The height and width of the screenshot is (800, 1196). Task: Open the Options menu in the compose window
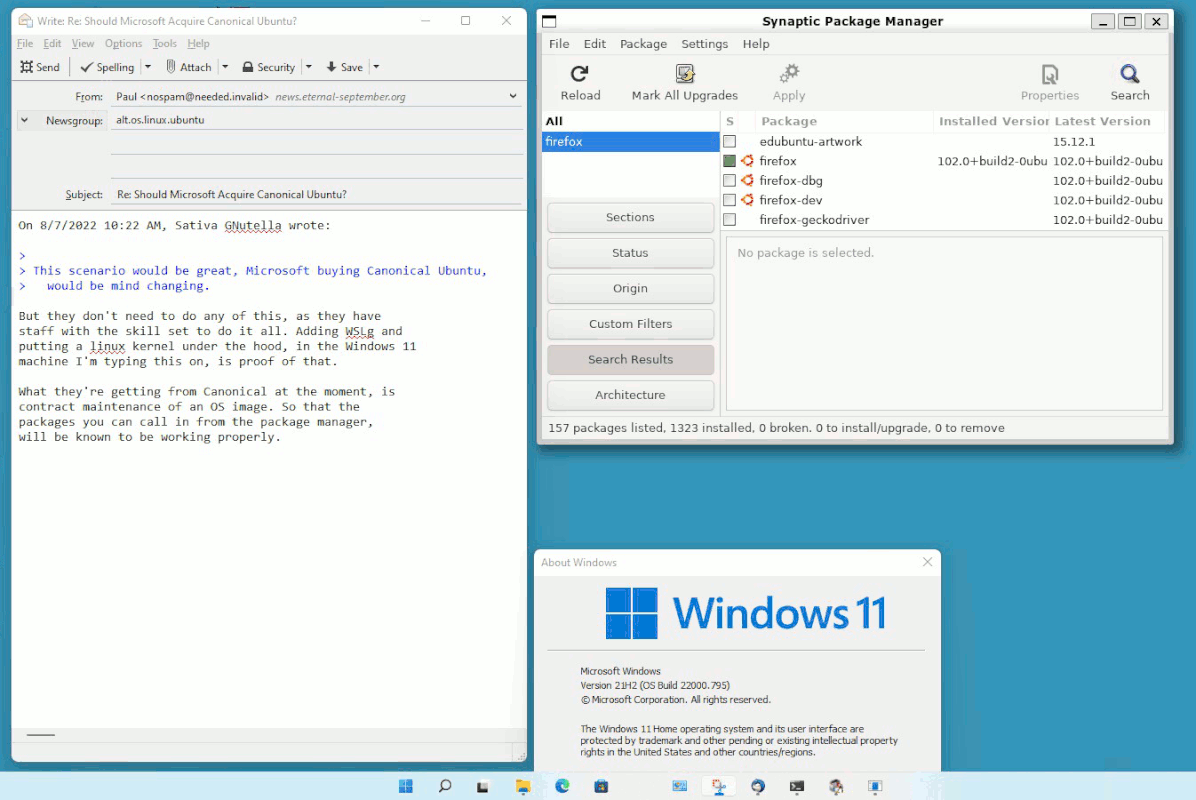tap(124, 43)
